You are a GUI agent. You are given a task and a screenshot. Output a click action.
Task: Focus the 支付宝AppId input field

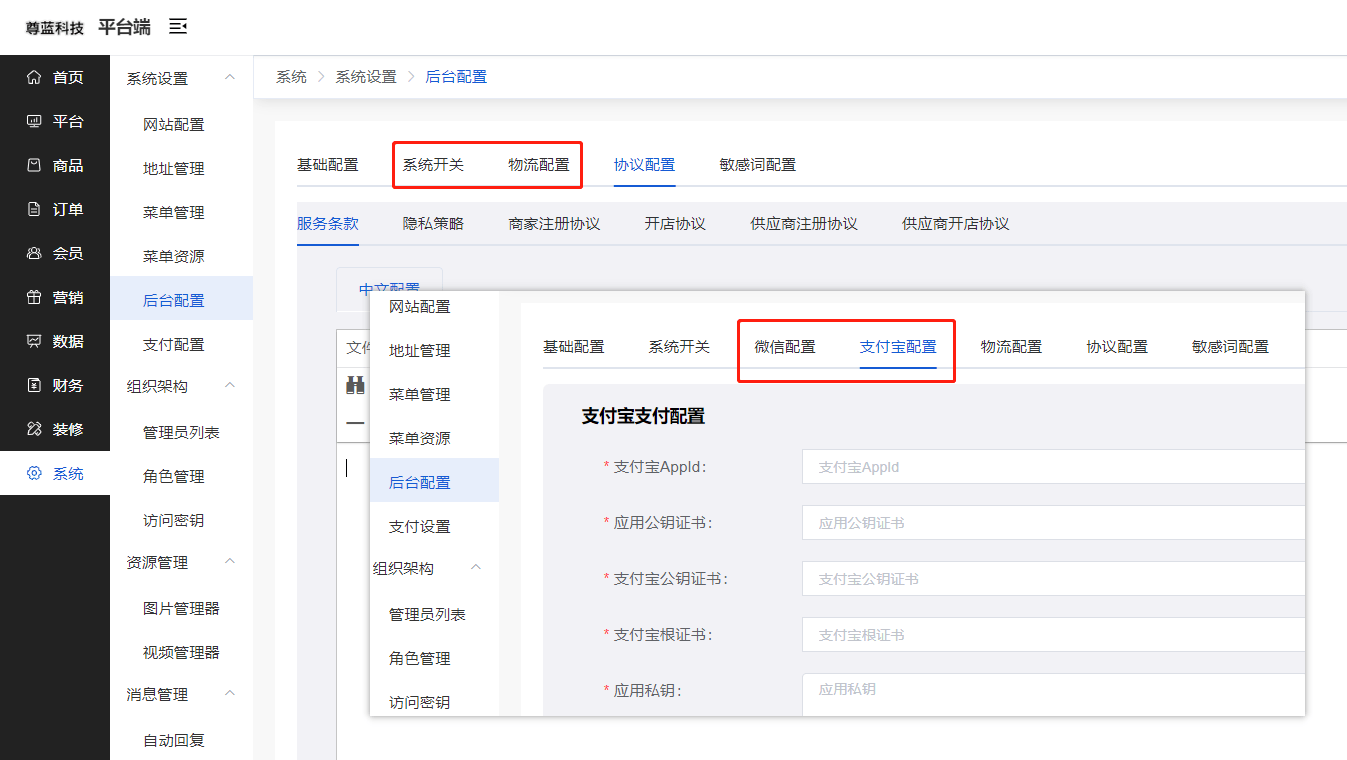pos(1053,467)
